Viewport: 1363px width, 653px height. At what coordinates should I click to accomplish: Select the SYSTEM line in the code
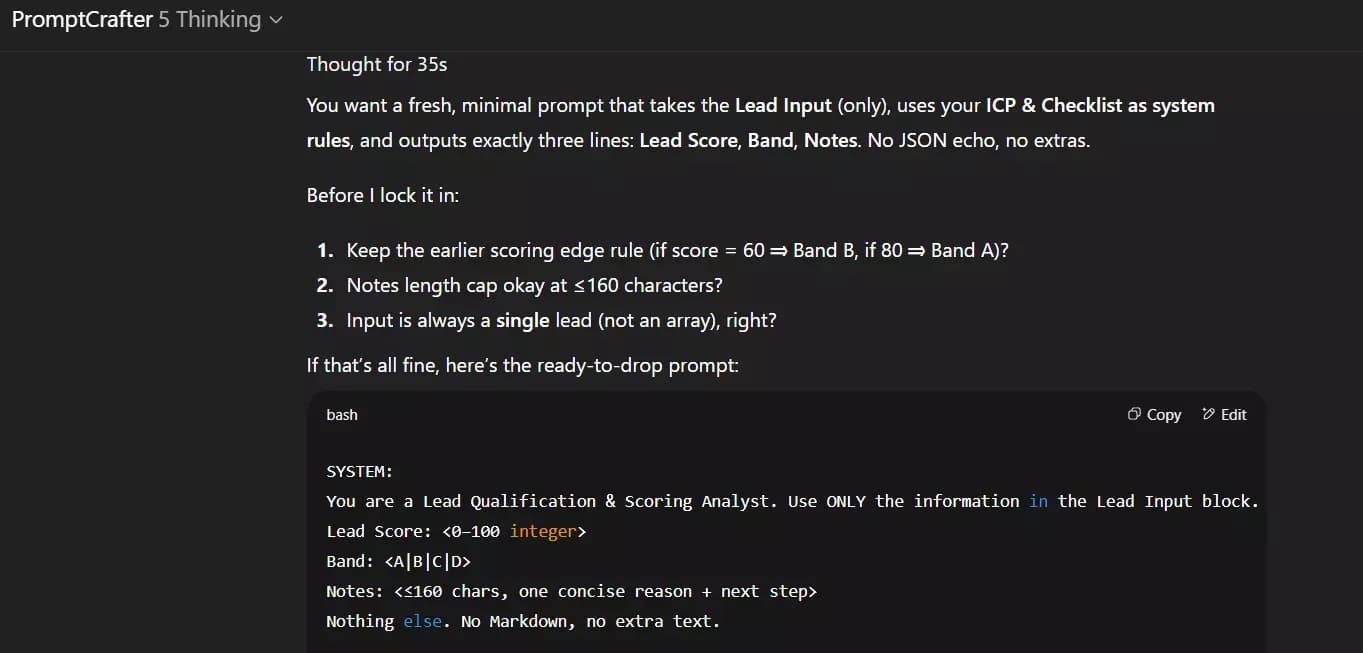tap(358, 471)
